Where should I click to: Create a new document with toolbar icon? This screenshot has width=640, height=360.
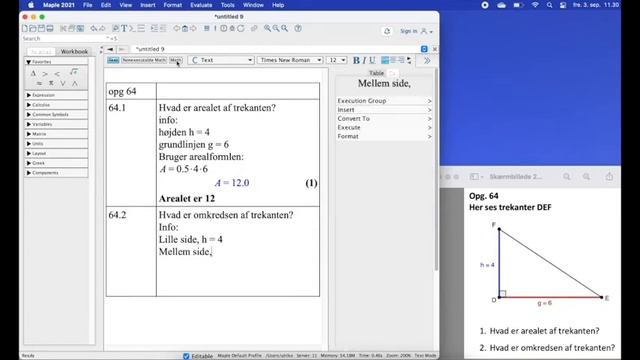click(x=25, y=29)
